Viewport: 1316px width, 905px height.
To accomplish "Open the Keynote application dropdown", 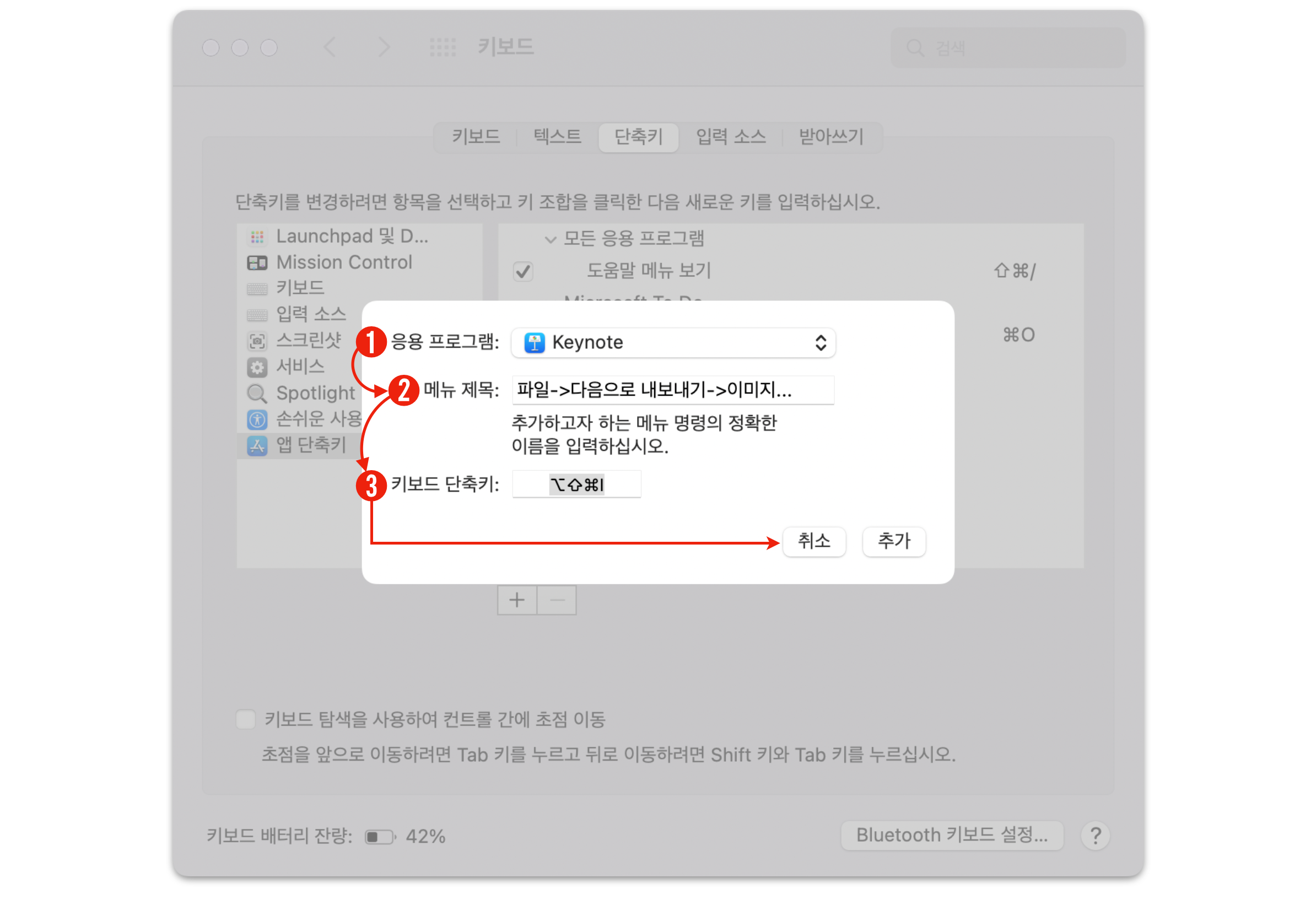I will click(672, 342).
